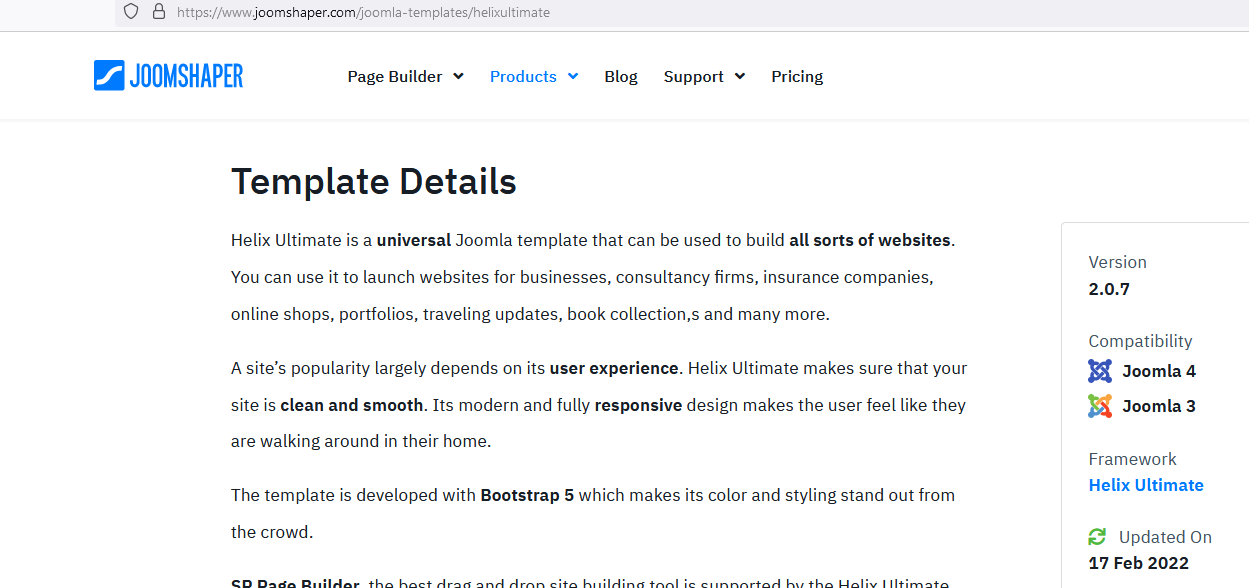This screenshot has height=588, width=1249.
Task: Click the JoomShaper logo
Action: pos(168,76)
